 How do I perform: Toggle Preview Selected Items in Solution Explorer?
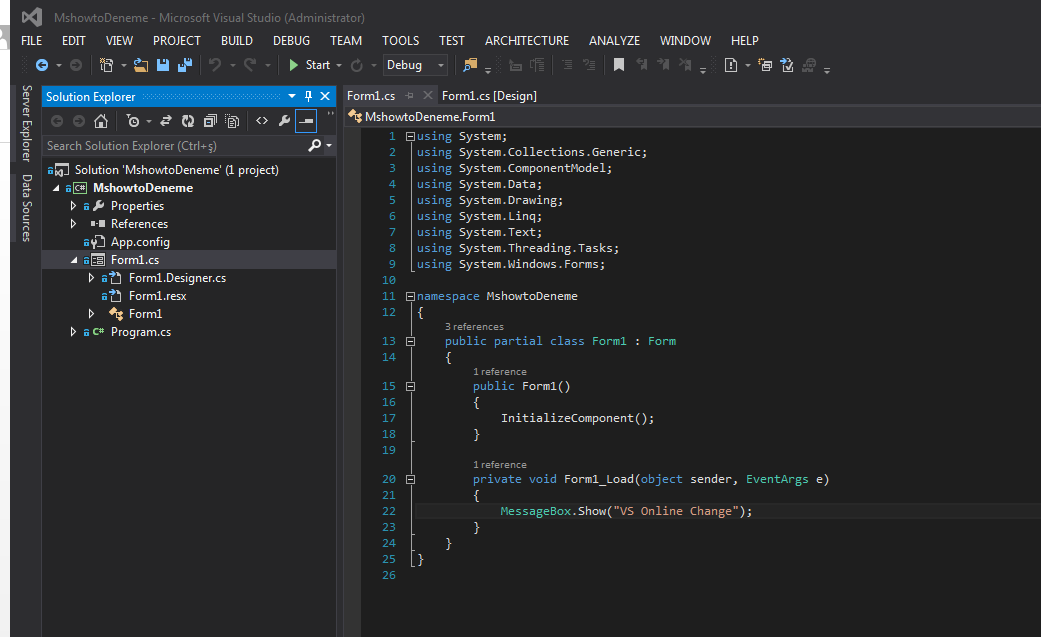click(x=306, y=121)
